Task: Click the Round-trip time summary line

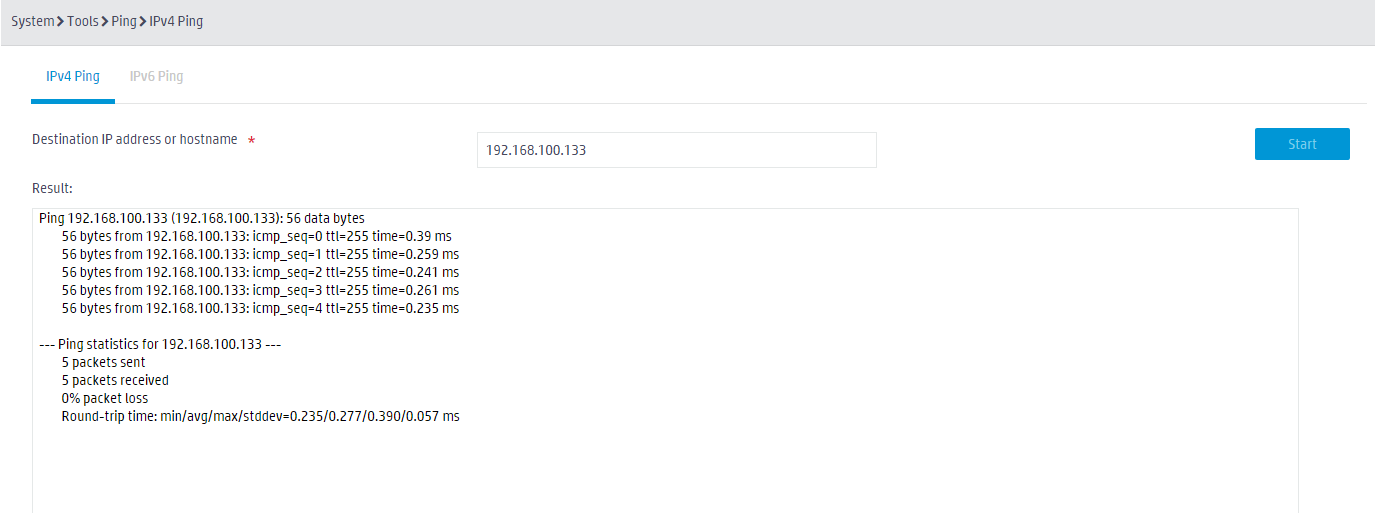Action: (x=260, y=416)
